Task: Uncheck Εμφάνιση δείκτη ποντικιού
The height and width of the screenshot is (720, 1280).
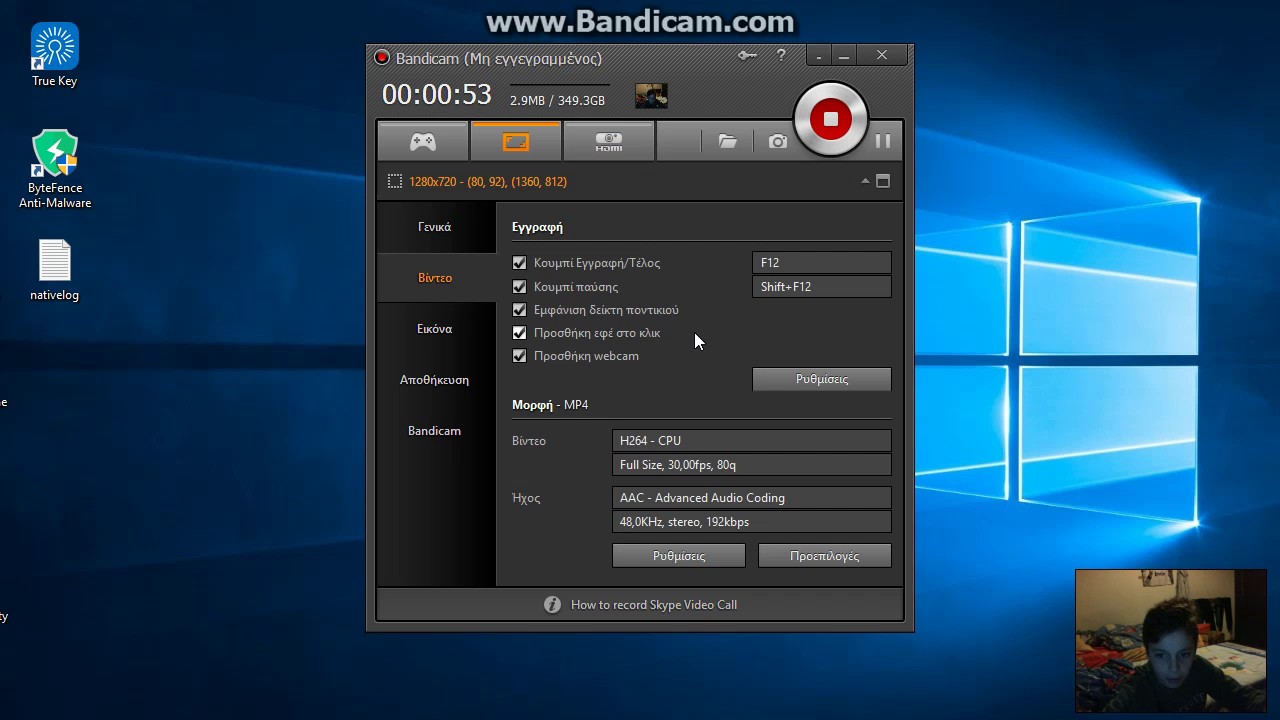Action: pos(519,310)
